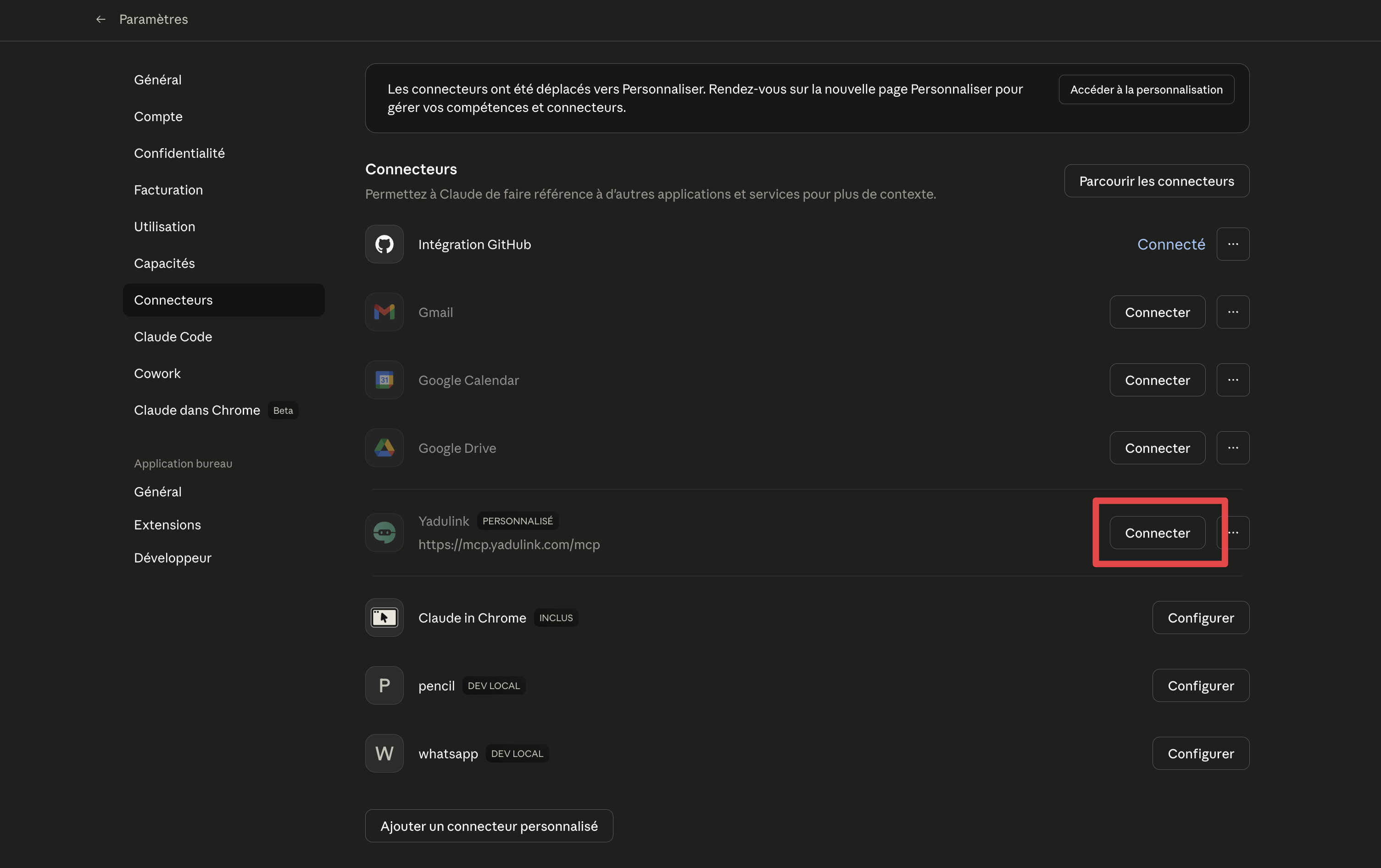The image size is (1381, 868).
Task: Connect the Yadulink connector
Action: pyautogui.click(x=1157, y=533)
